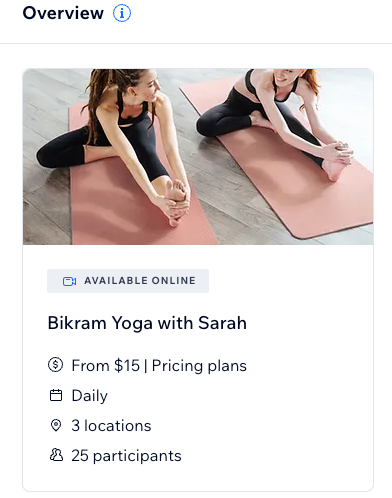Image resolution: width=392 pixels, height=498 pixels.
Task: Click the calendar icon beside Daily
Action: tap(56, 395)
